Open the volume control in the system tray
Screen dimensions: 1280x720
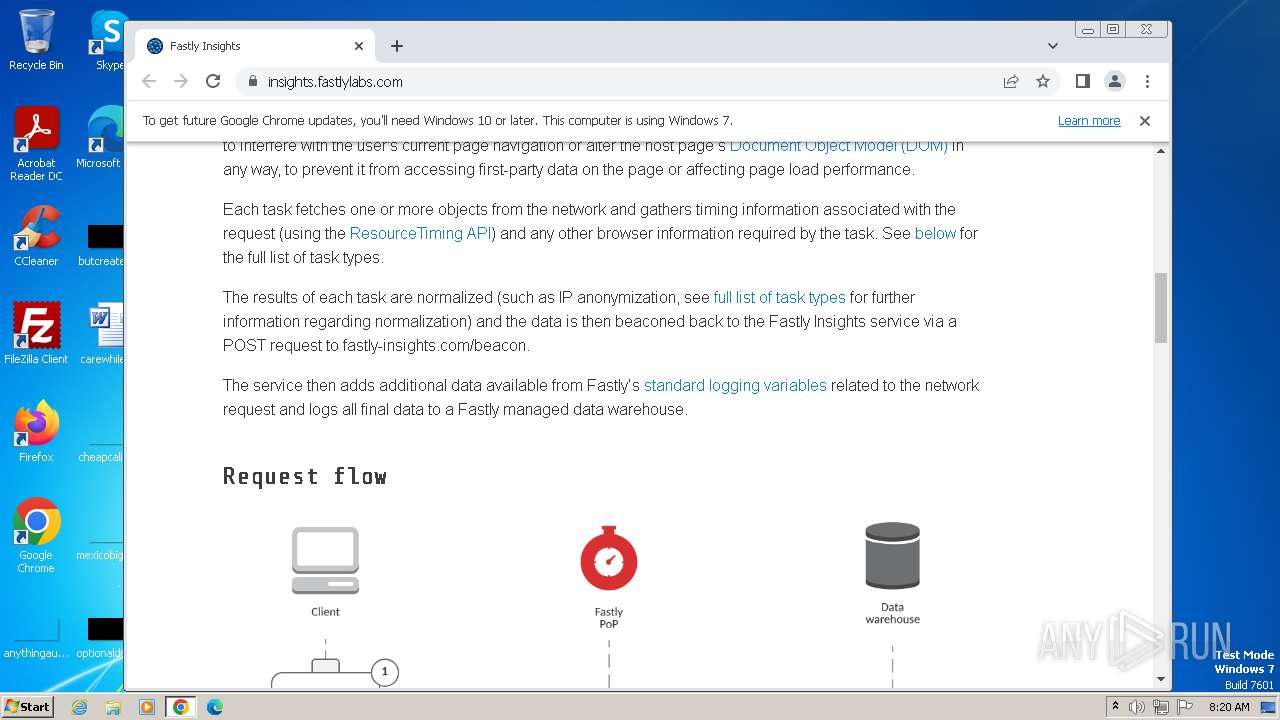click(1137, 707)
